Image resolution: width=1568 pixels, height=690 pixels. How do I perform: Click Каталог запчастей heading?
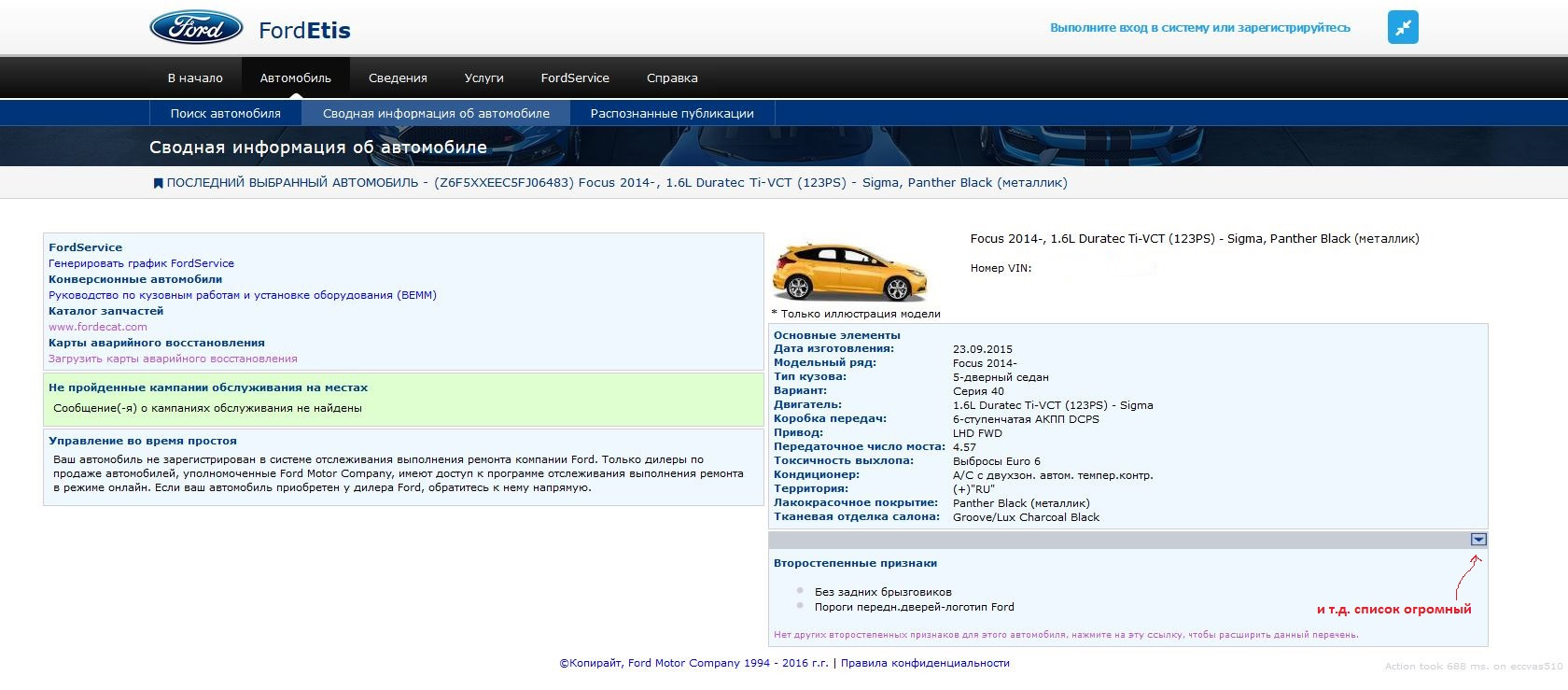[105, 311]
